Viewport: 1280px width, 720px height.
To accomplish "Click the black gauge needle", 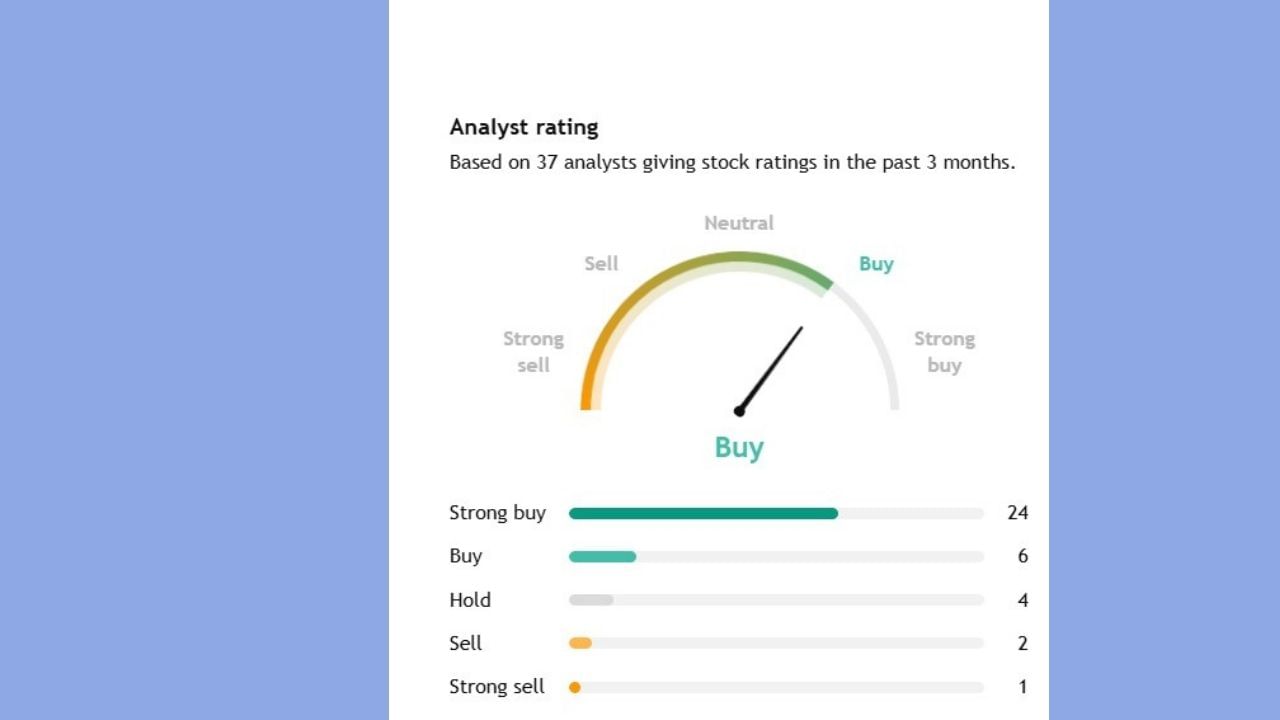I will click(771, 369).
